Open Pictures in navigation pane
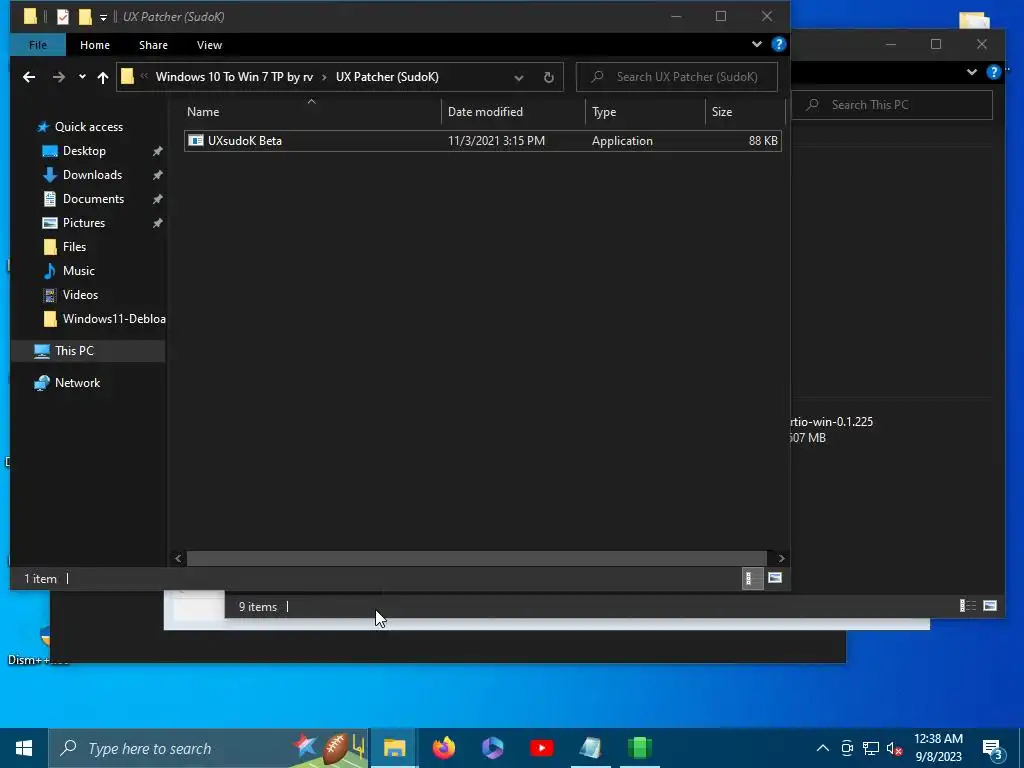 click(84, 223)
